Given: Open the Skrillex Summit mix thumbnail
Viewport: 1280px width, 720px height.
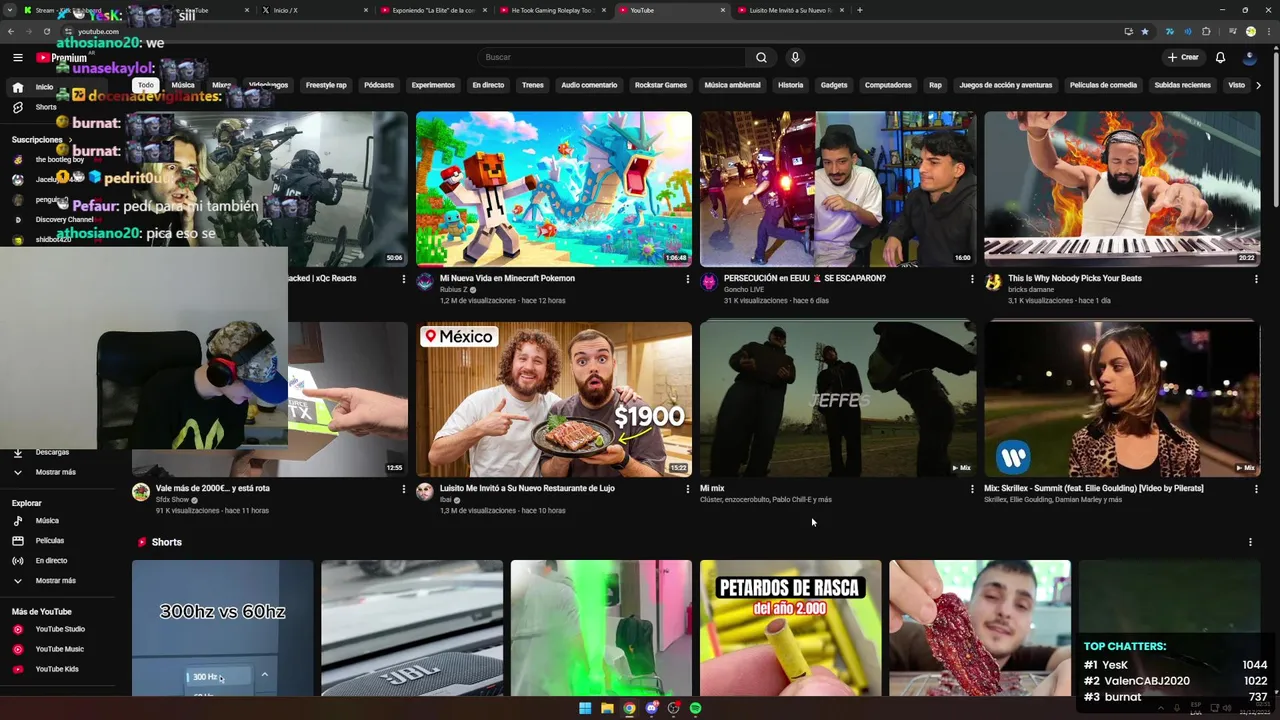Looking at the screenshot, I should 1122,399.
